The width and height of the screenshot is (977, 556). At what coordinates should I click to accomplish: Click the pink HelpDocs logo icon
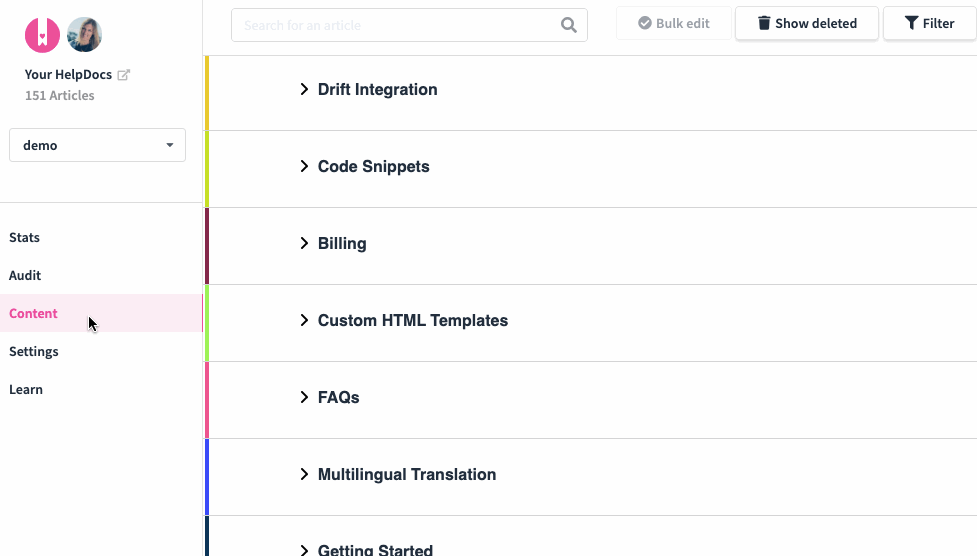pos(42,35)
